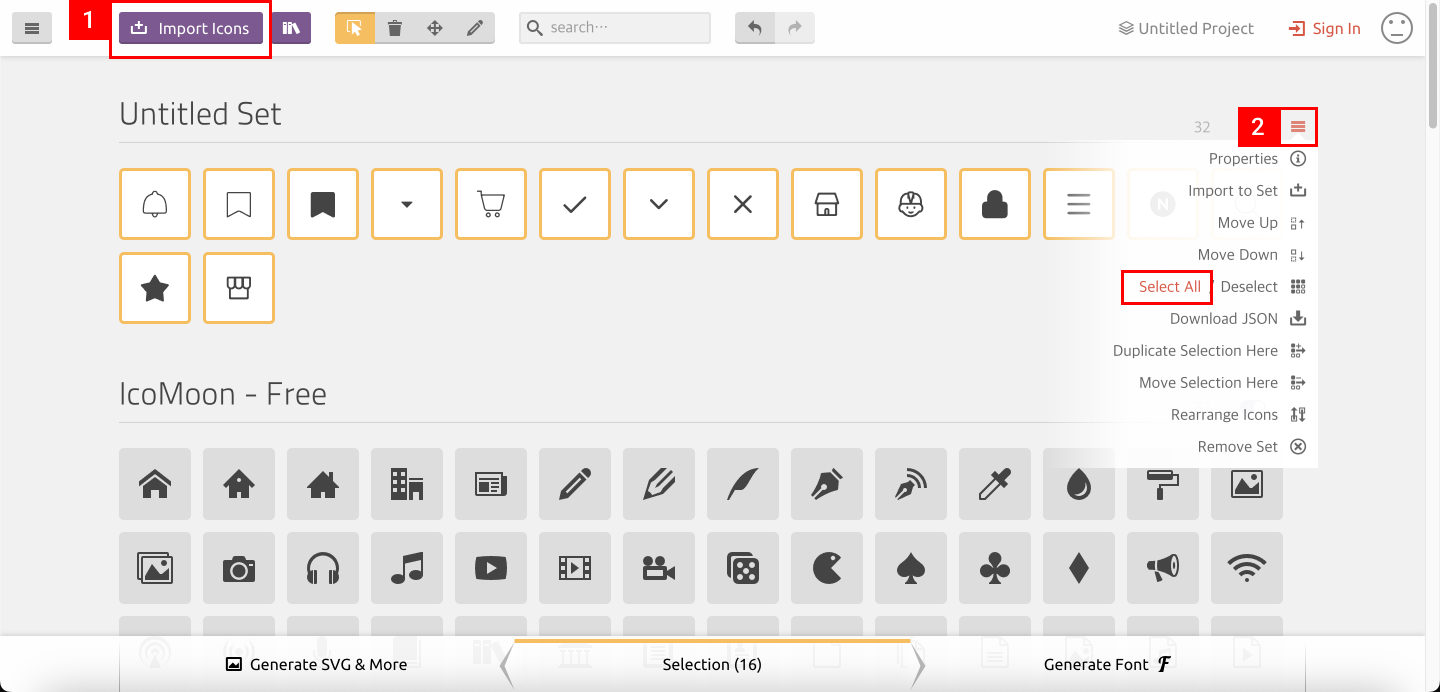1440x692 pixels.
Task: Select the camera icon
Action: pyautogui.click(x=239, y=568)
